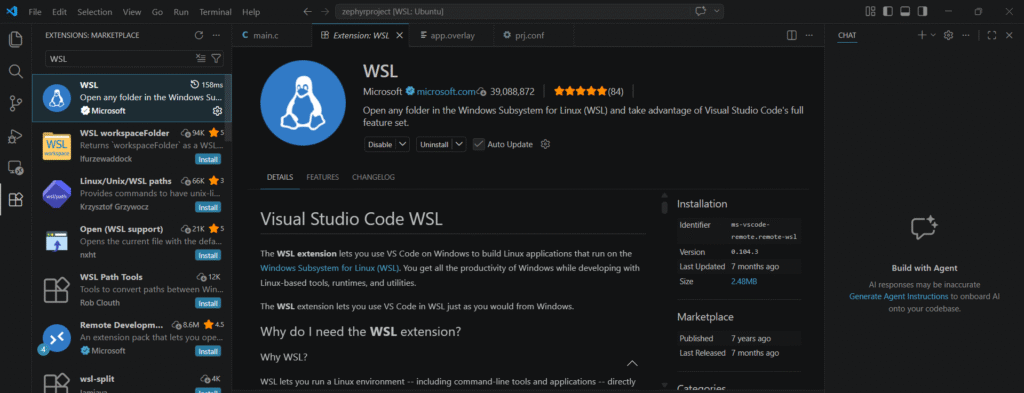This screenshot has width=1024, height=393.
Task: Expand the new chat dropdown arrow
Action: 933,35
